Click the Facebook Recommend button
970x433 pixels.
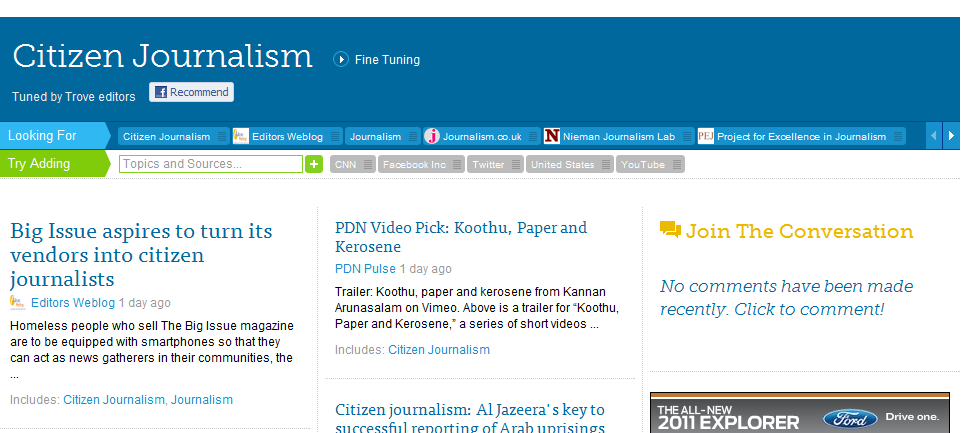(x=191, y=92)
